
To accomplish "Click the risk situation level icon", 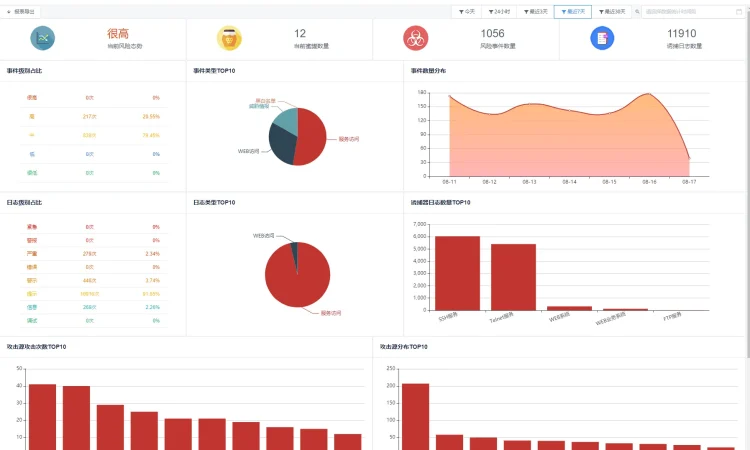I will coord(42,38).
